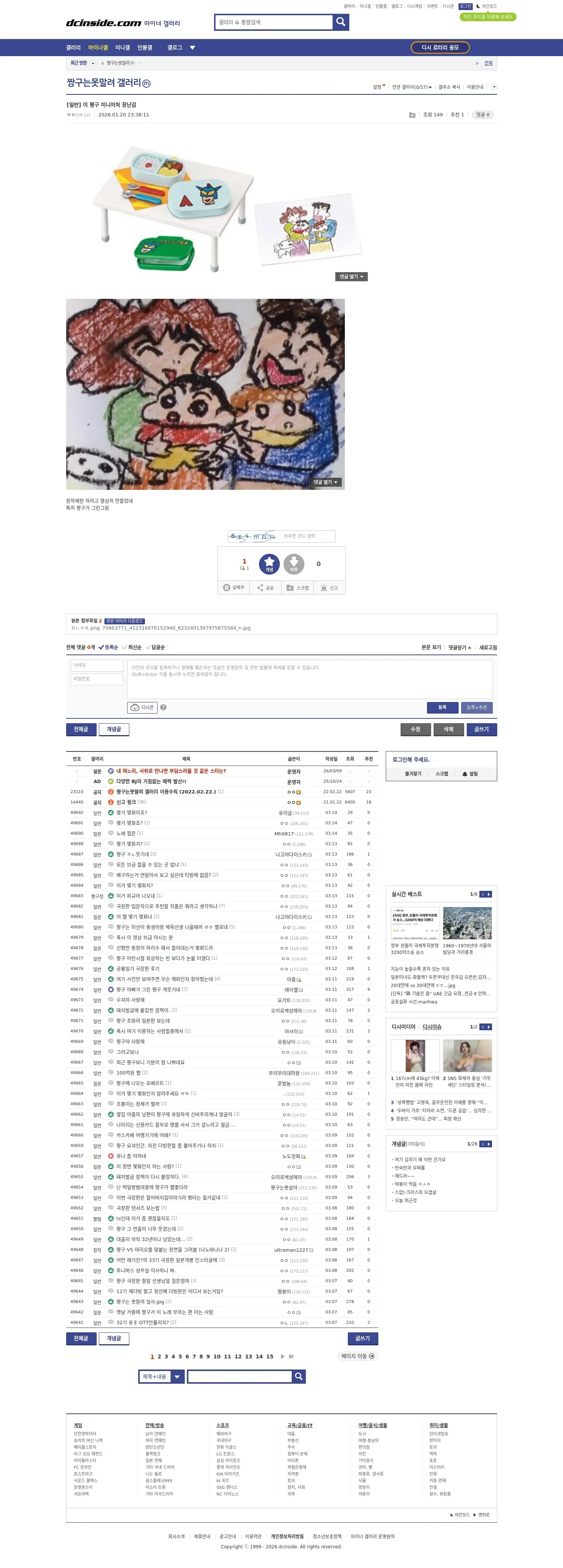Viewport: 563px width, 1568px height.
Task: Switch to 디시이슈 tab in sidebar
Action: [432, 1027]
